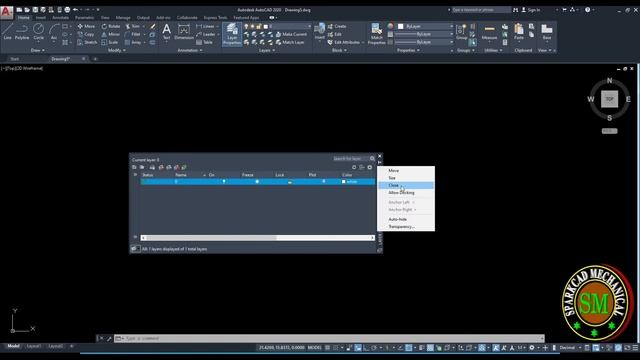Click Create block in Block panel
Viewport: 640px width, 360px height.
click(x=337, y=26)
